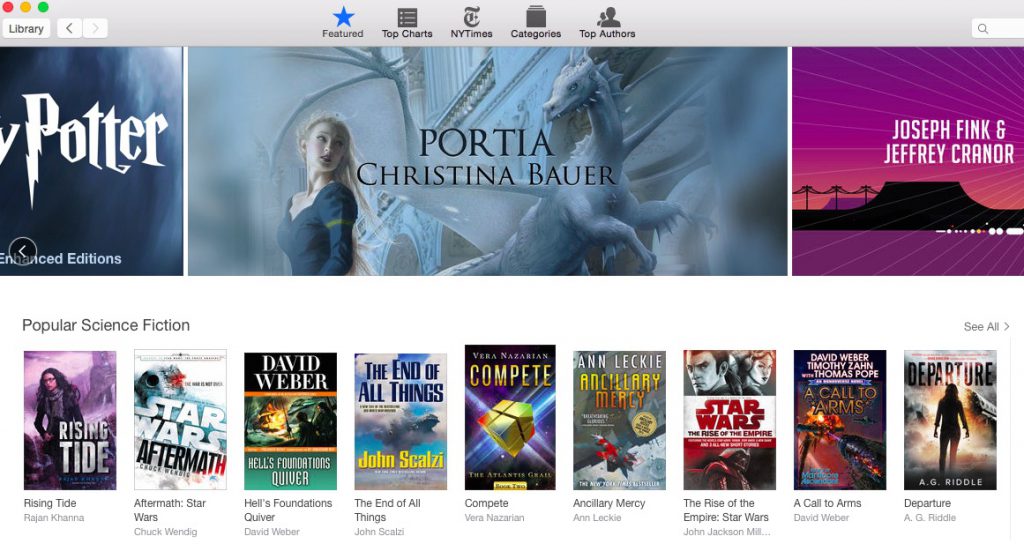
Task: Select the Top Charts tab label
Action: click(408, 34)
